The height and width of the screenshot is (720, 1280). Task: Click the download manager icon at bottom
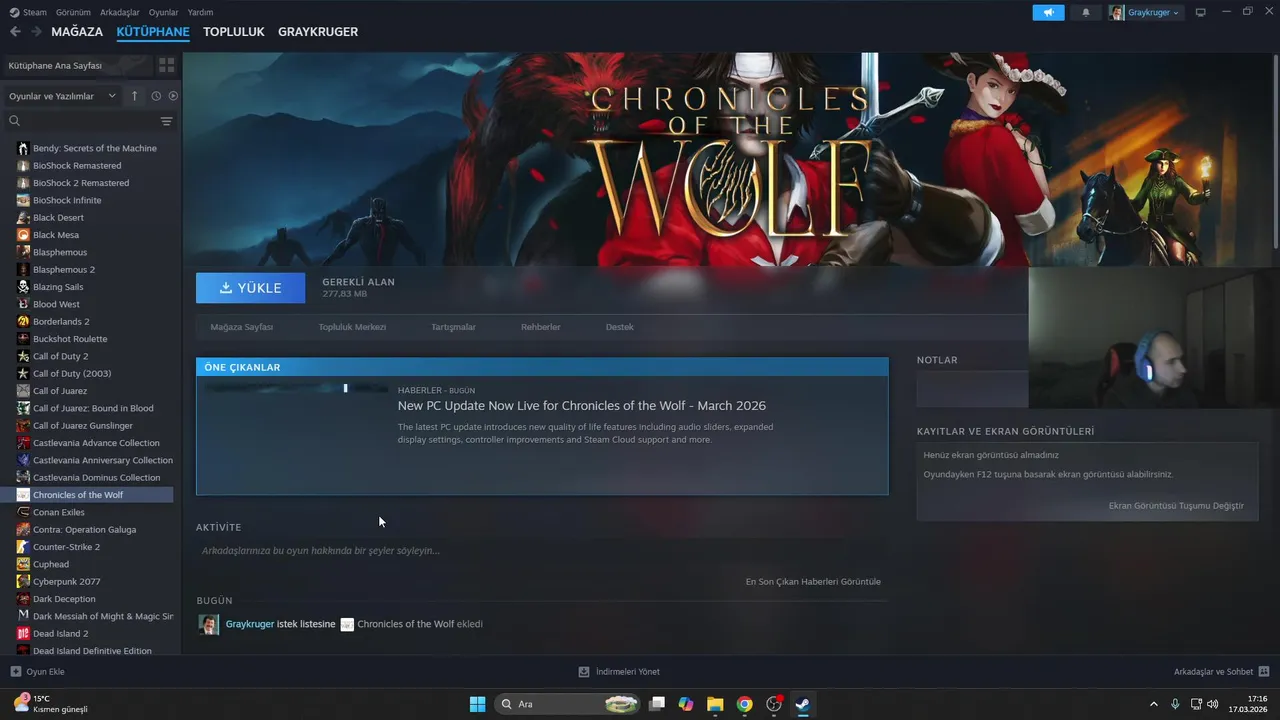[x=584, y=672]
